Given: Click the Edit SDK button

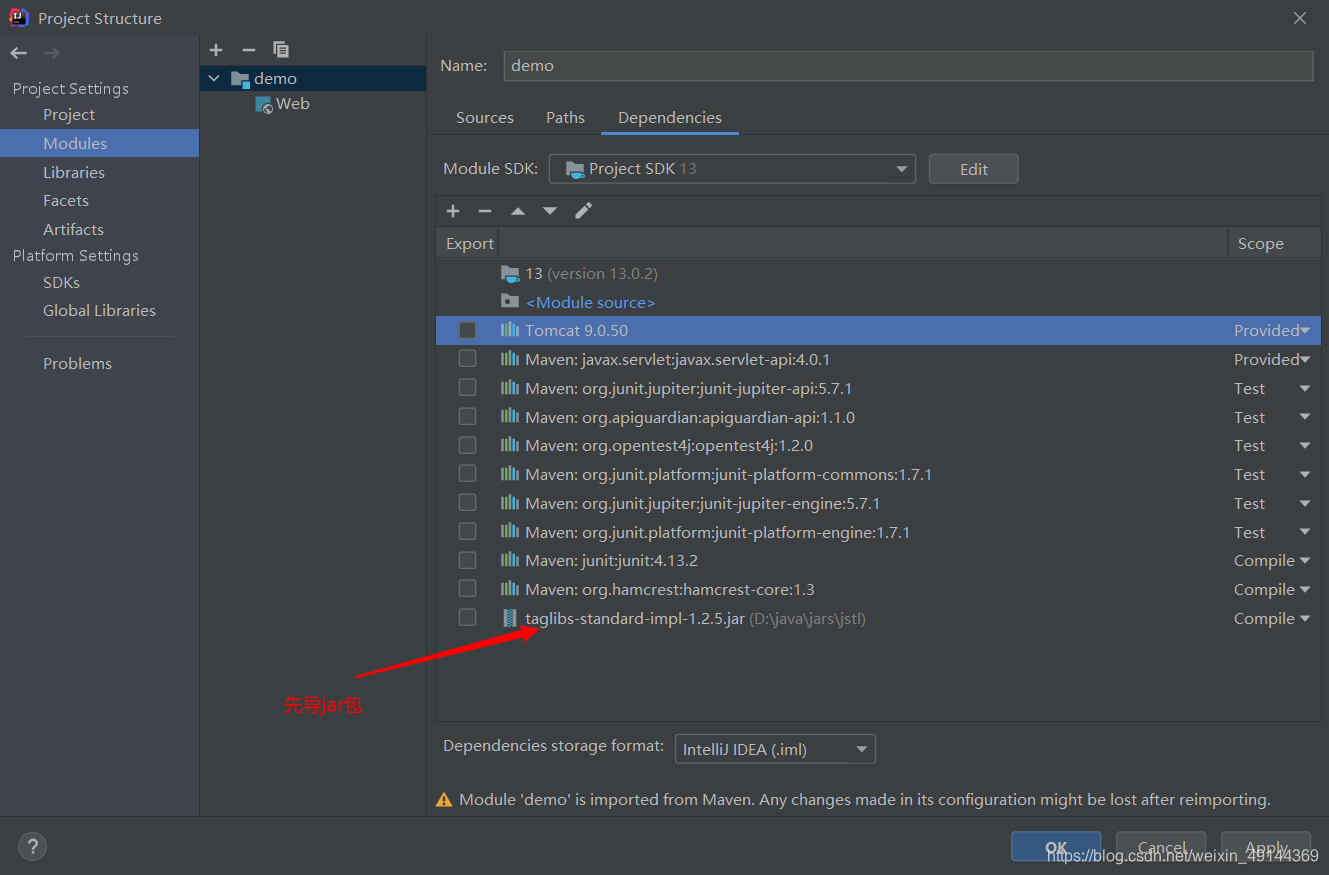Looking at the screenshot, I should (974, 169).
